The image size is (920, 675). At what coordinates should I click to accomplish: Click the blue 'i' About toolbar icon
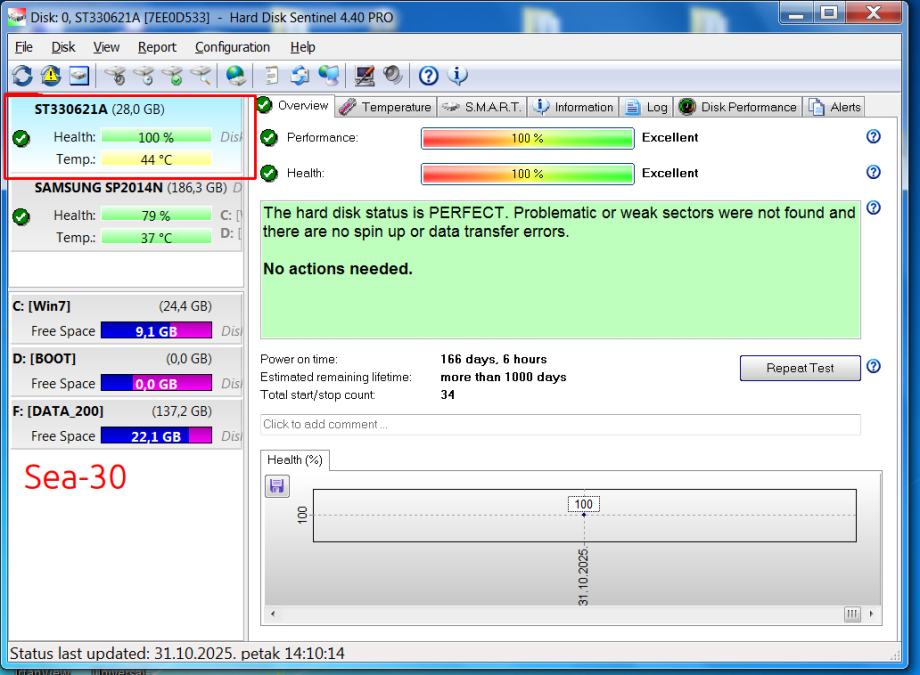coord(457,75)
